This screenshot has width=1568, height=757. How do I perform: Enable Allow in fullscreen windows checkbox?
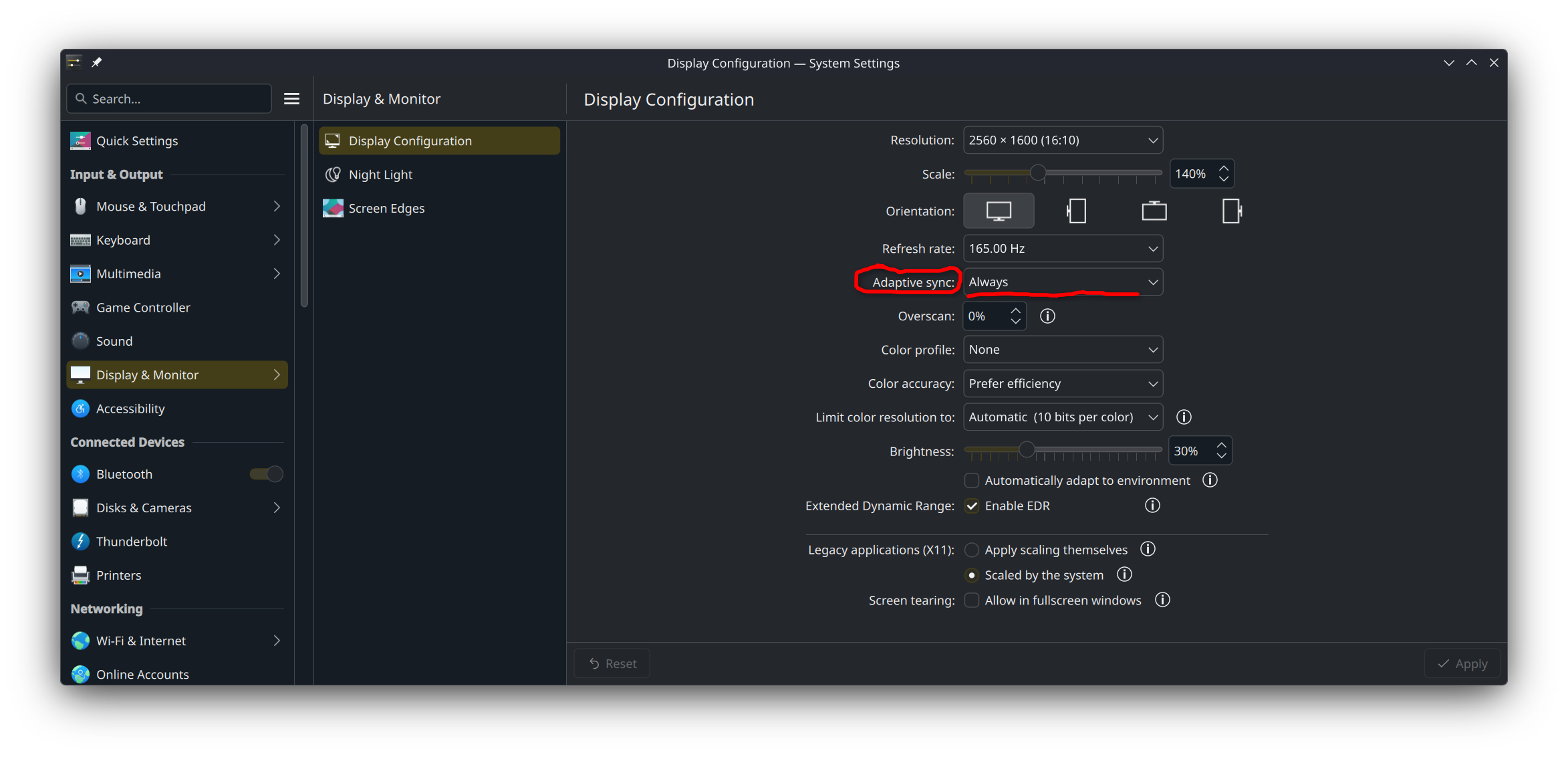[x=972, y=601]
